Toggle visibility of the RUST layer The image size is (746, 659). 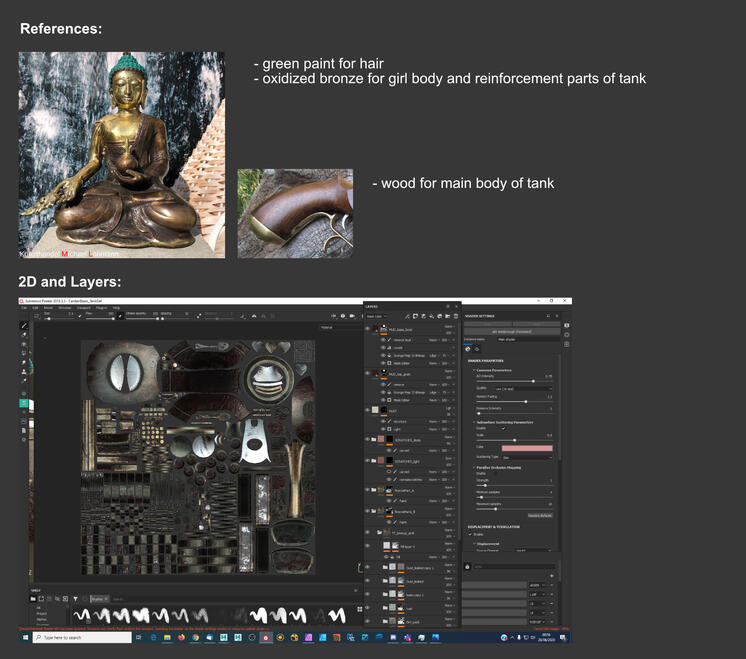pyautogui.click(x=368, y=410)
